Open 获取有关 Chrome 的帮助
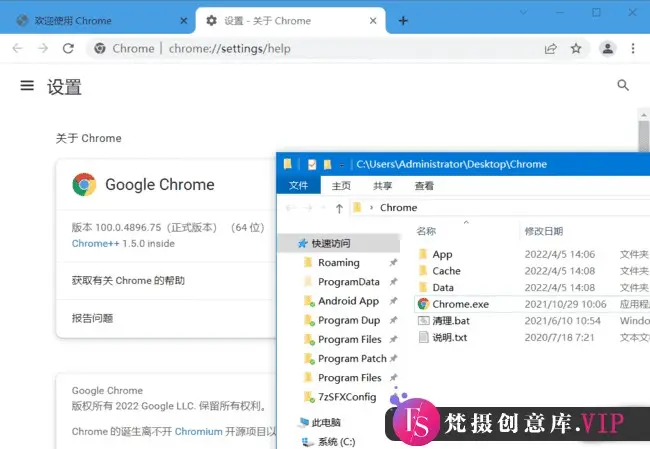 click(166, 281)
